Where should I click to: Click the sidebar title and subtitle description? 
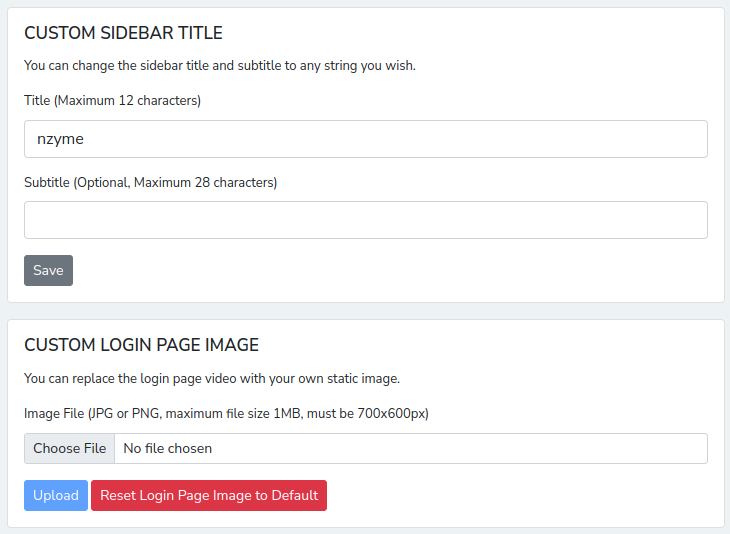click(219, 66)
